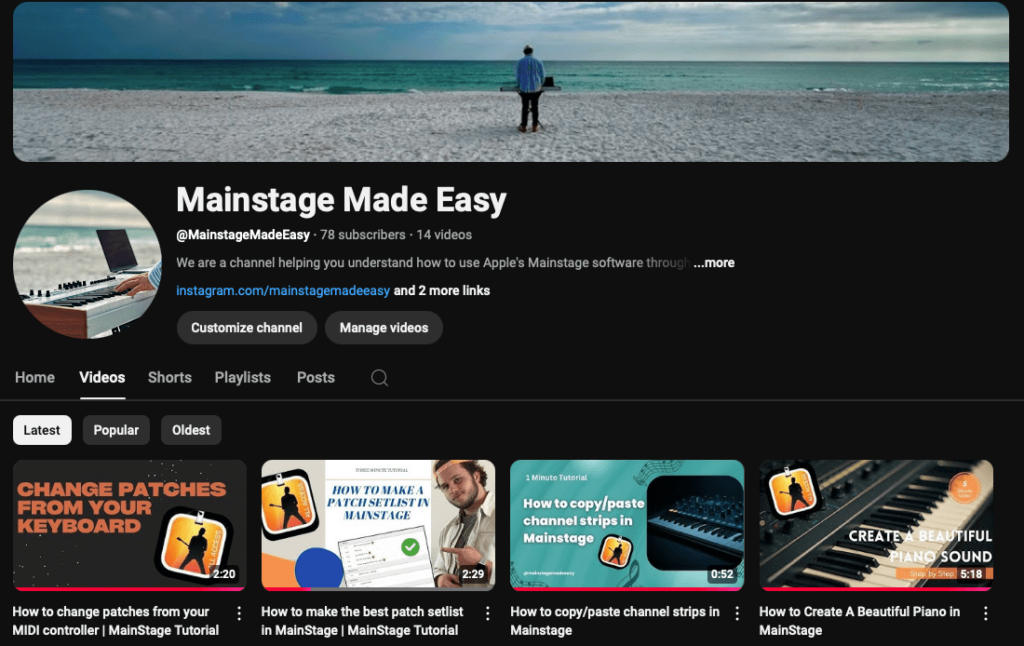Open the Posts tab
This screenshot has width=1024, height=646.
(315, 378)
